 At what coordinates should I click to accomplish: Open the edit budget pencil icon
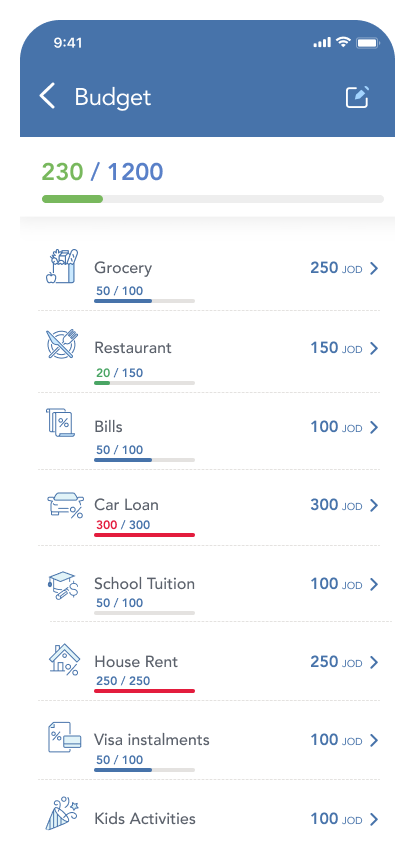[x=357, y=97]
